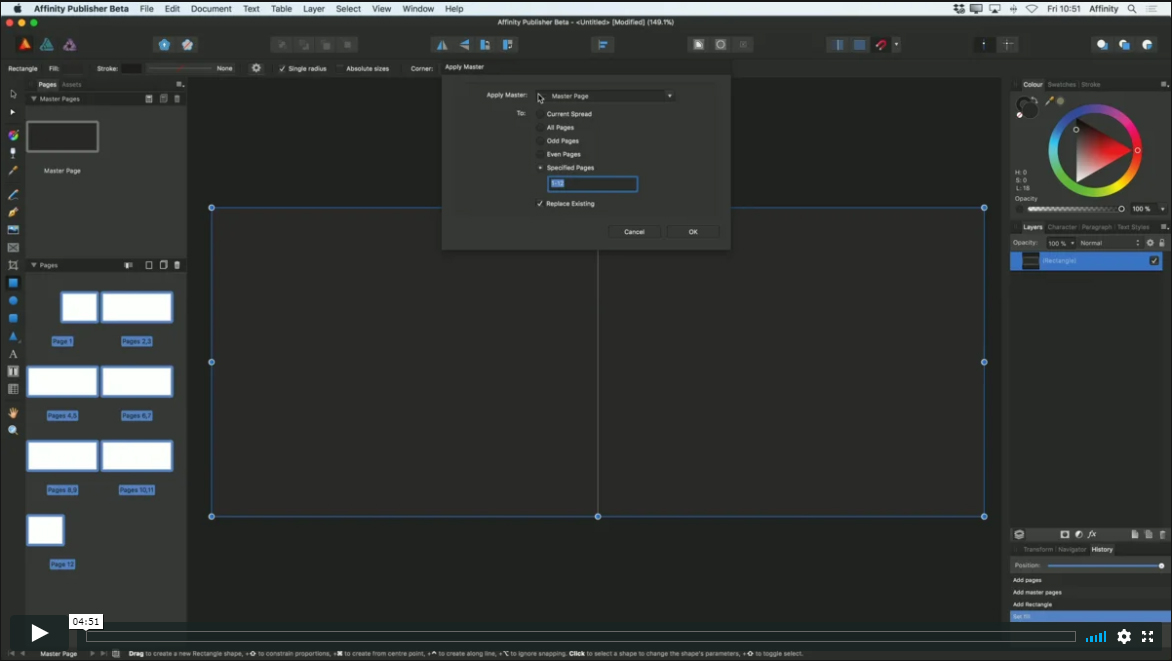Click Cancel in Apply Master dialog
This screenshot has height=661, width=1172.
coord(634,232)
